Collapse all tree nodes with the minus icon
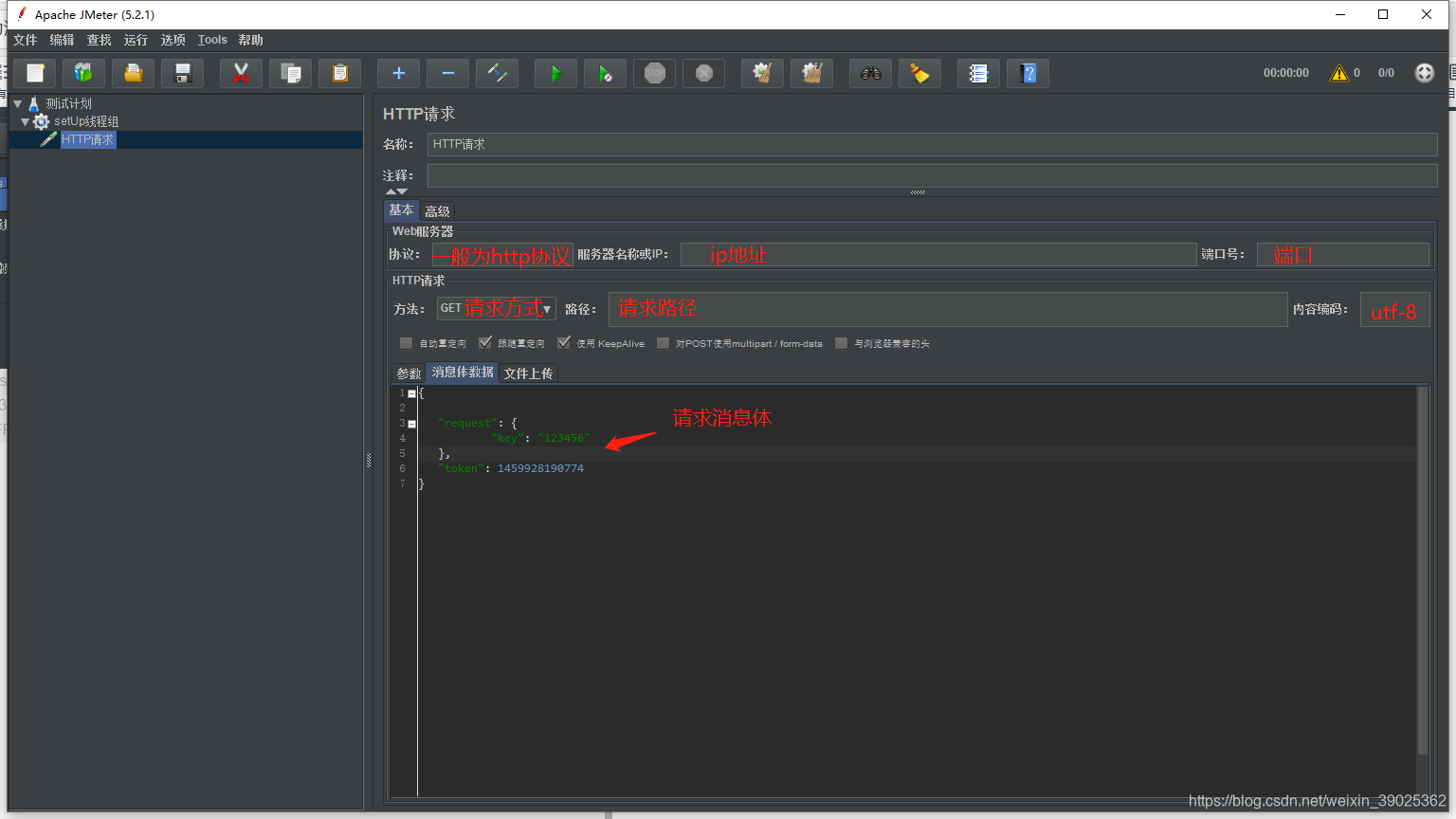This screenshot has width=1456, height=819. pos(448,73)
